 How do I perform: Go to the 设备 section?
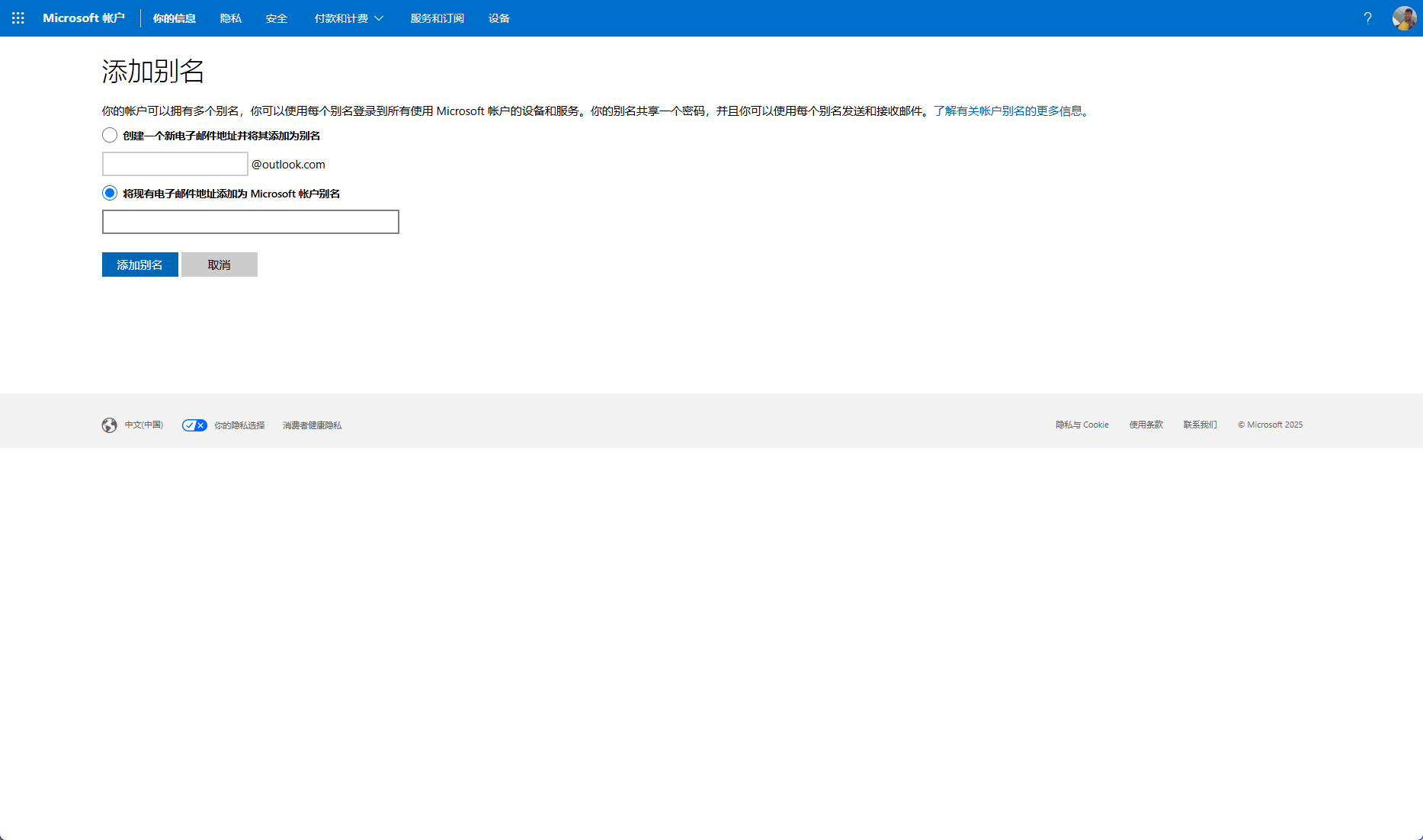point(498,18)
